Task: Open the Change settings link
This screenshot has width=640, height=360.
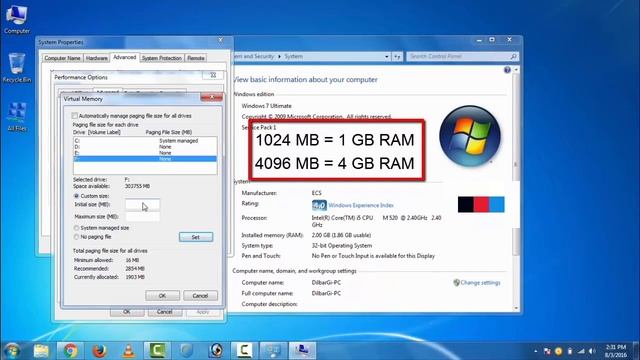Action: [x=480, y=282]
